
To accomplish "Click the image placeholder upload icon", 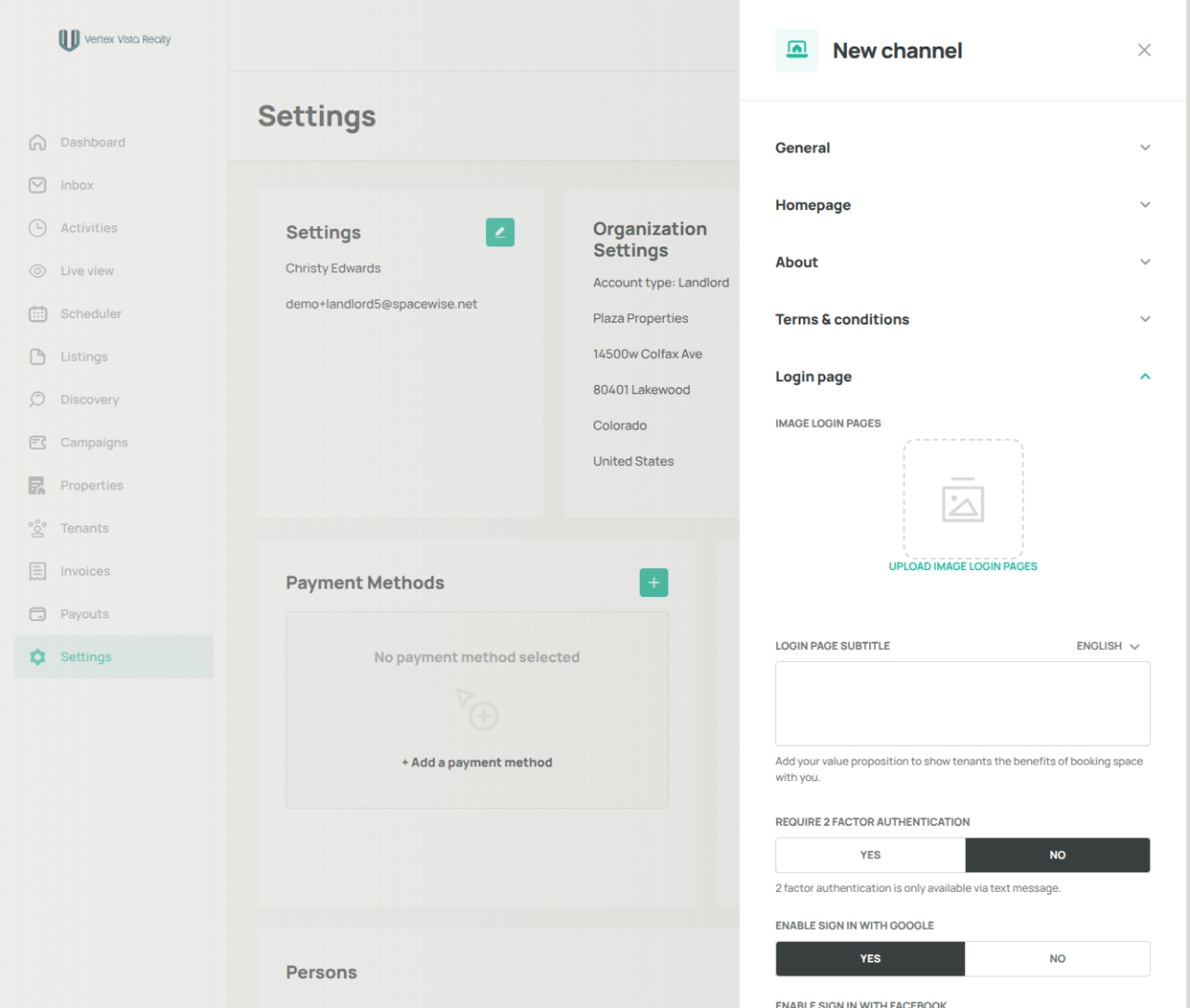I will 963,499.
